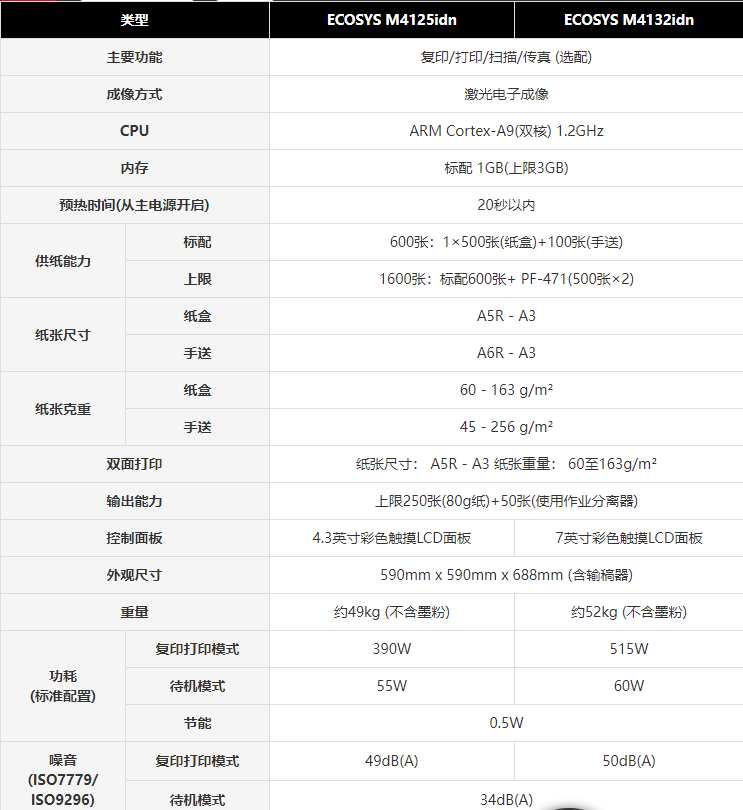Click the 49dB(A) noise value
The width and height of the screenshot is (743, 810).
pos(392,761)
